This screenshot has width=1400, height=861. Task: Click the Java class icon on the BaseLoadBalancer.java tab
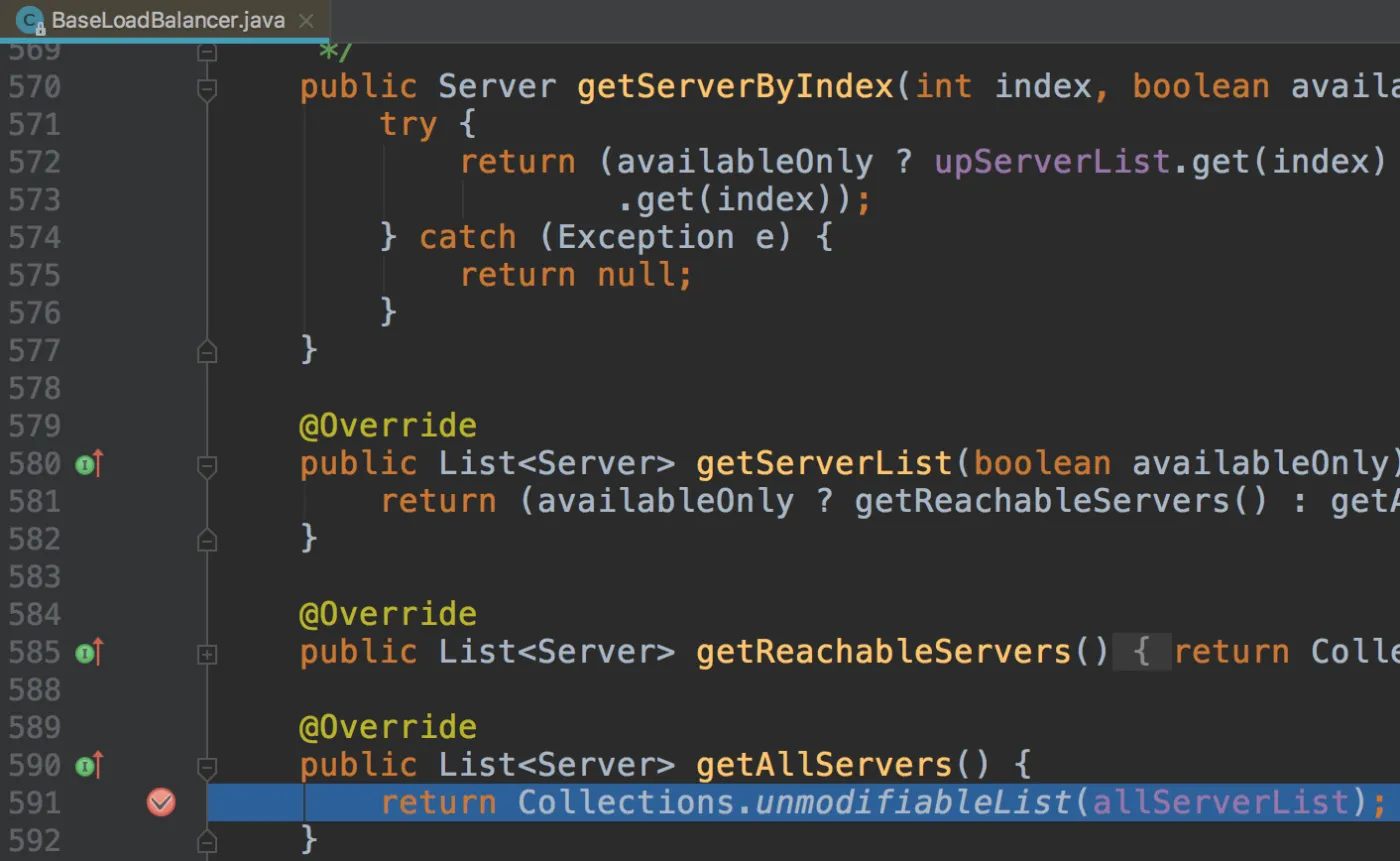[31, 20]
